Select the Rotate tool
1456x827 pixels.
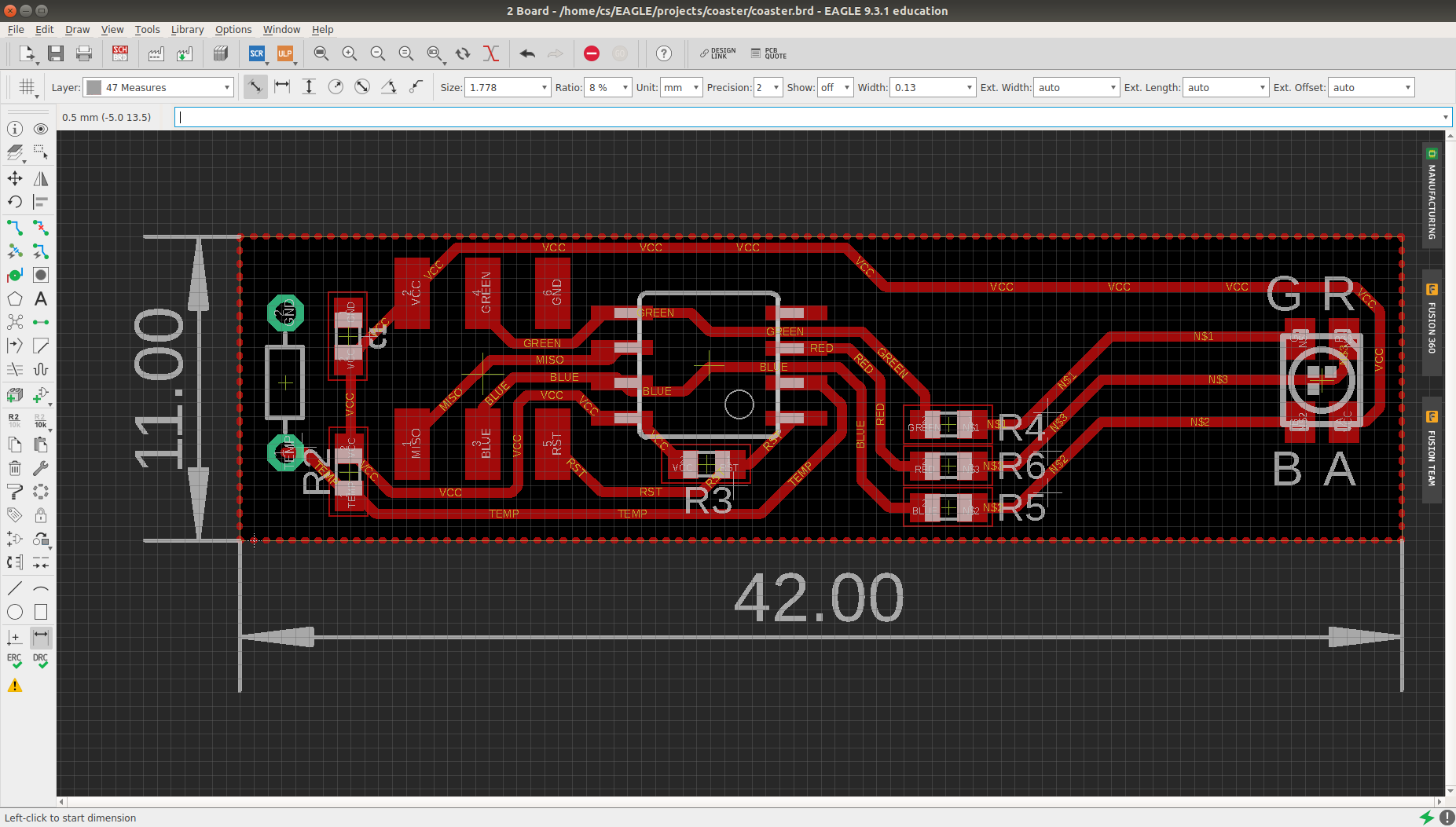15,202
